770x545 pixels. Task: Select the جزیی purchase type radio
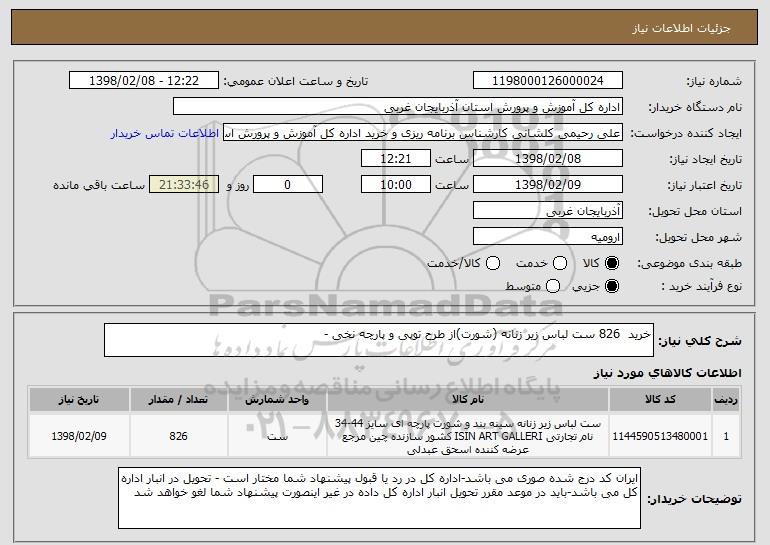pyautogui.click(x=612, y=286)
